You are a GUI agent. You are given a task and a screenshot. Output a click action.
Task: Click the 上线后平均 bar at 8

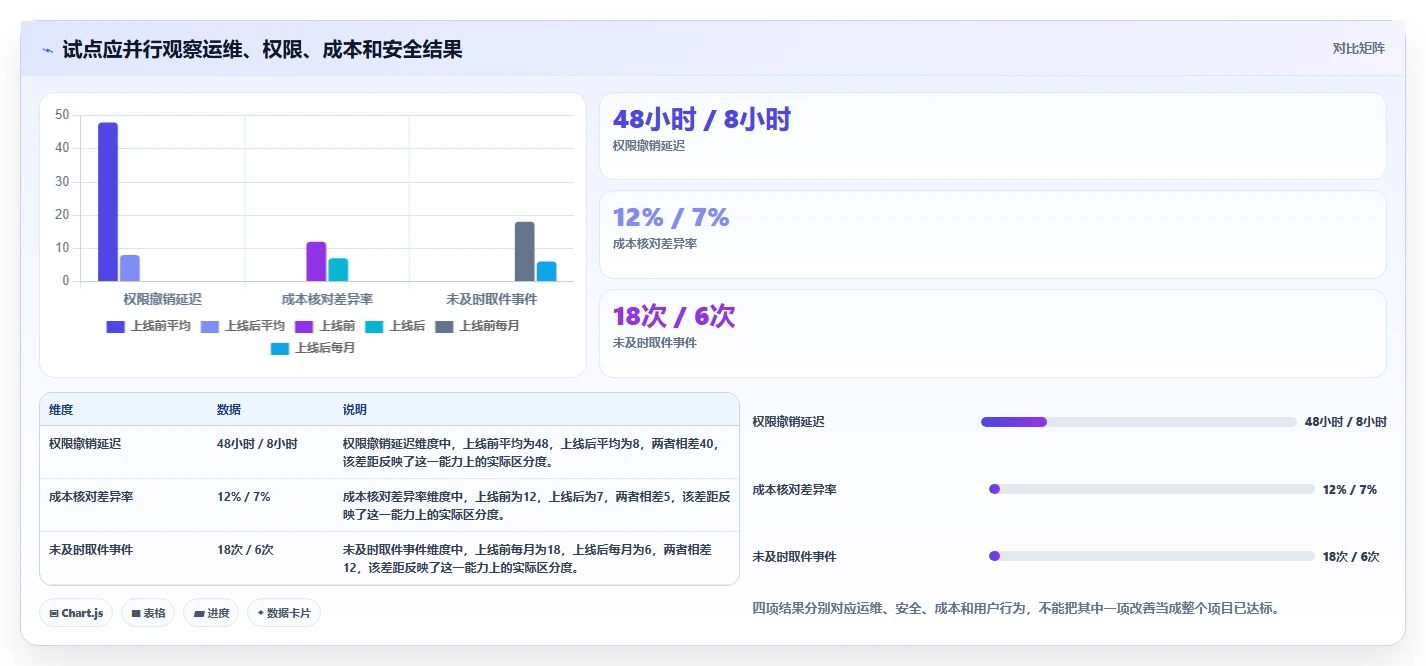tap(130, 268)
